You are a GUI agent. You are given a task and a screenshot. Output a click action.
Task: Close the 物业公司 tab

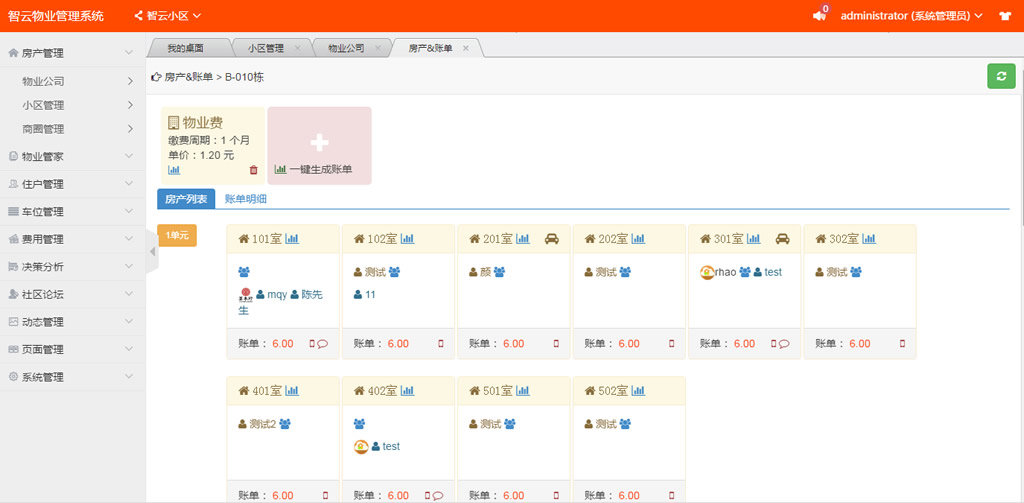(x=378, y=48)
